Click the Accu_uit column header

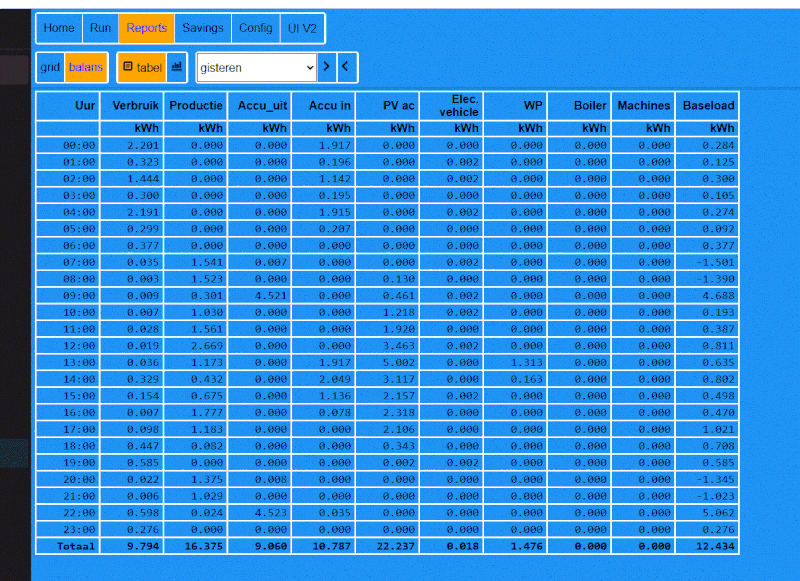tap(260, 106)
